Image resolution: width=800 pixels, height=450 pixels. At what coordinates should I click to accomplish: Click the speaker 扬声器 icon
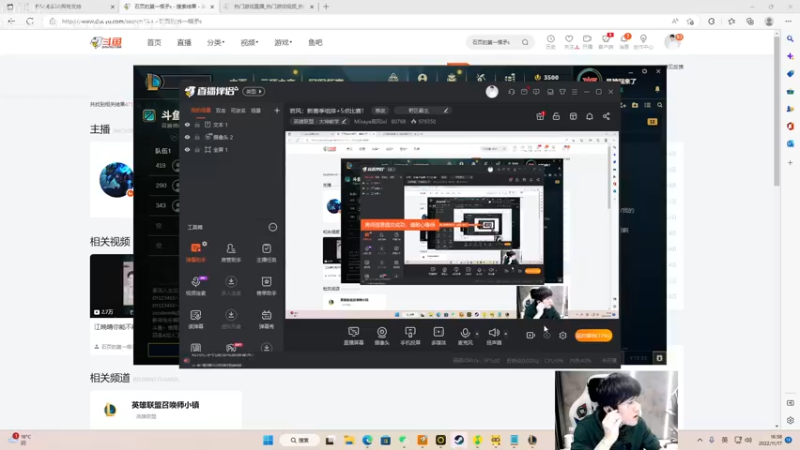tap(493, 333)
